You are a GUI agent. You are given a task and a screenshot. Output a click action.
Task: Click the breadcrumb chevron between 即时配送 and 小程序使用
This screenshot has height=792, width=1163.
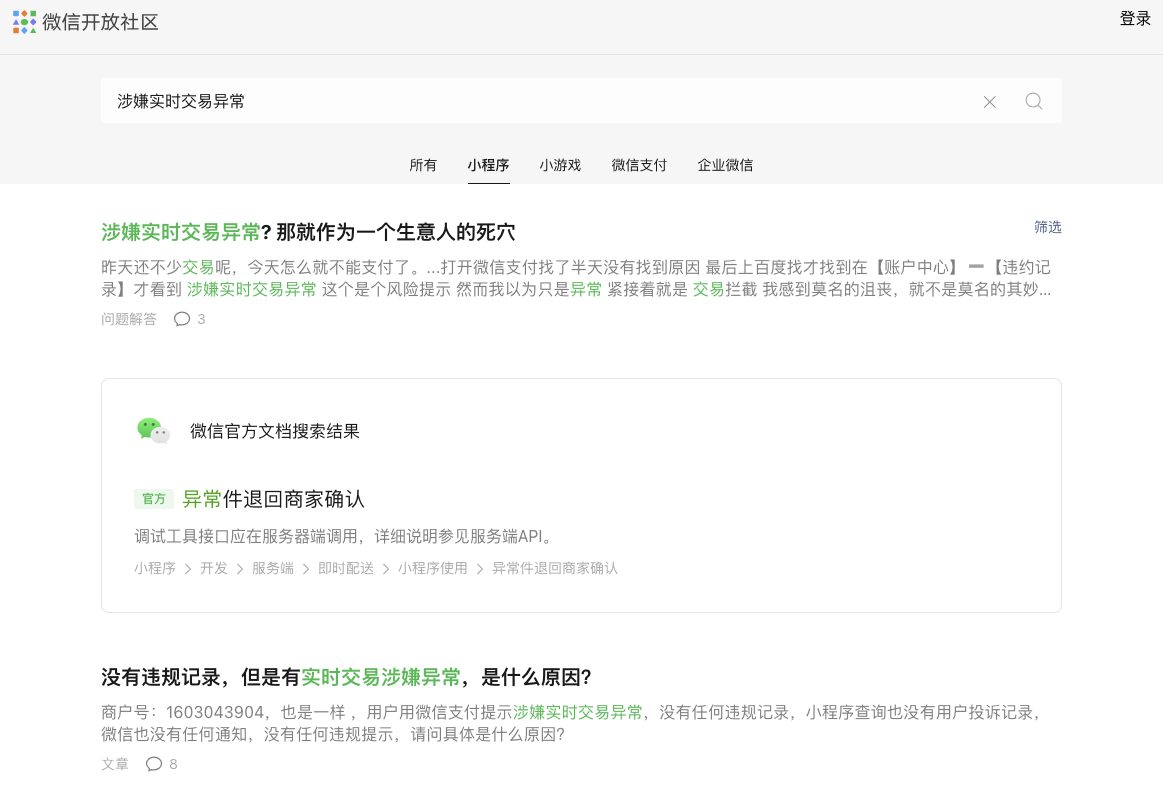tap(386, 569)
